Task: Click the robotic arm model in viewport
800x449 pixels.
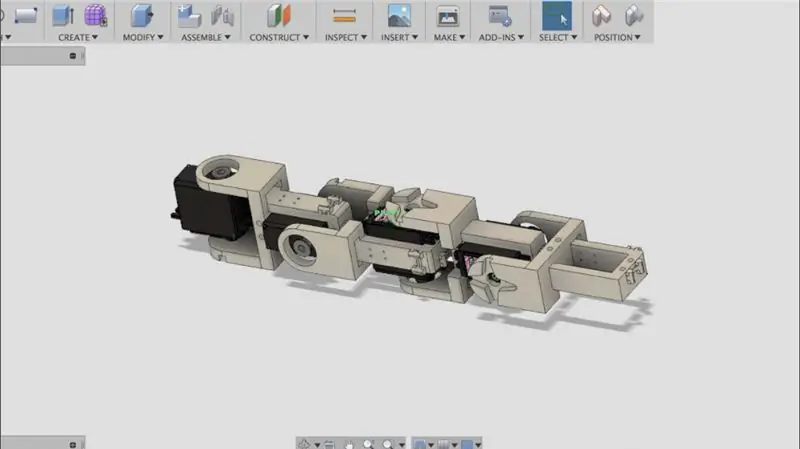Action: click(x=408, y=235)
